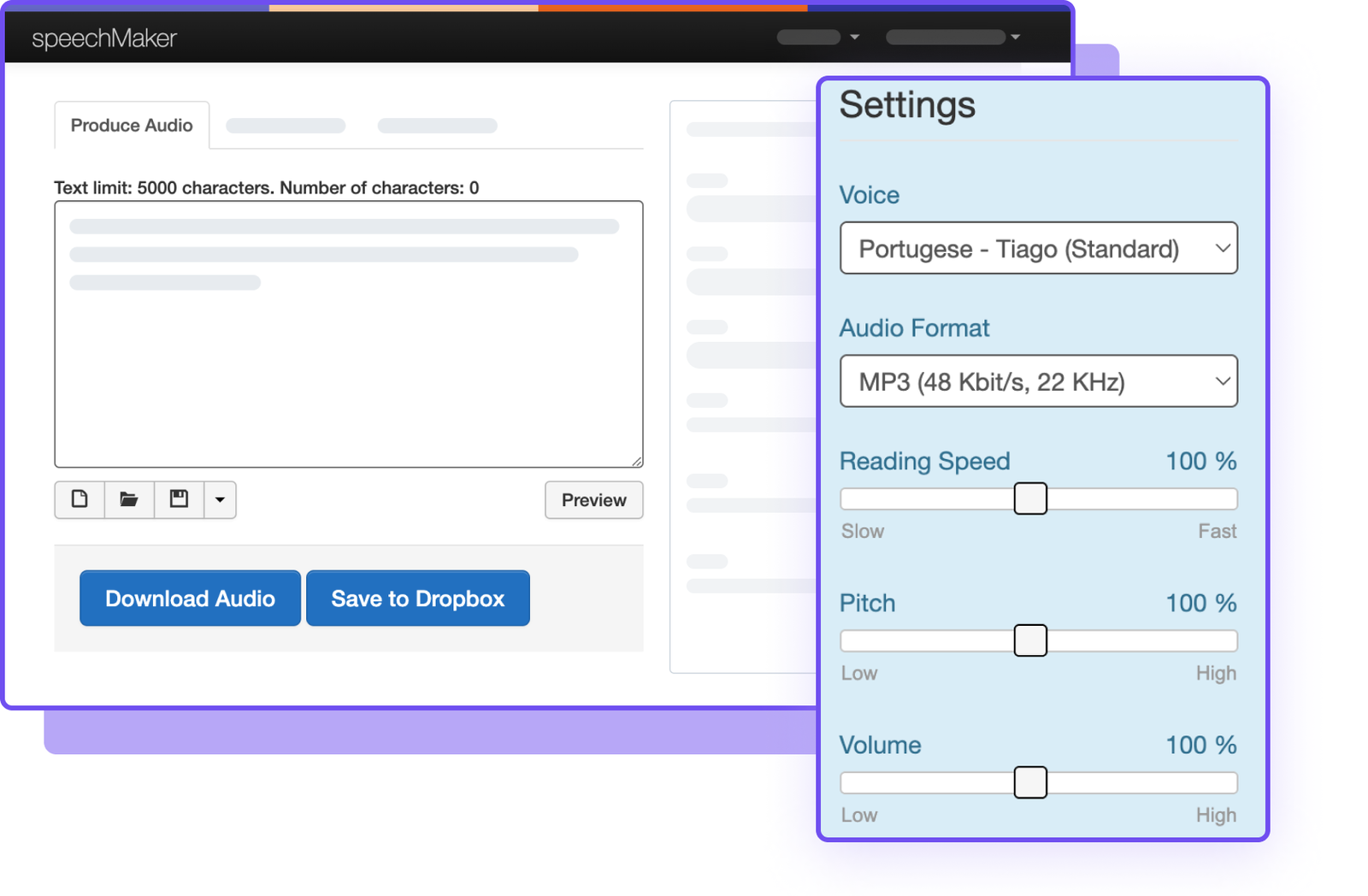1368x896 pixels.
Task: Click the Reading Speed slider handle
Action: coord(1030,498)
